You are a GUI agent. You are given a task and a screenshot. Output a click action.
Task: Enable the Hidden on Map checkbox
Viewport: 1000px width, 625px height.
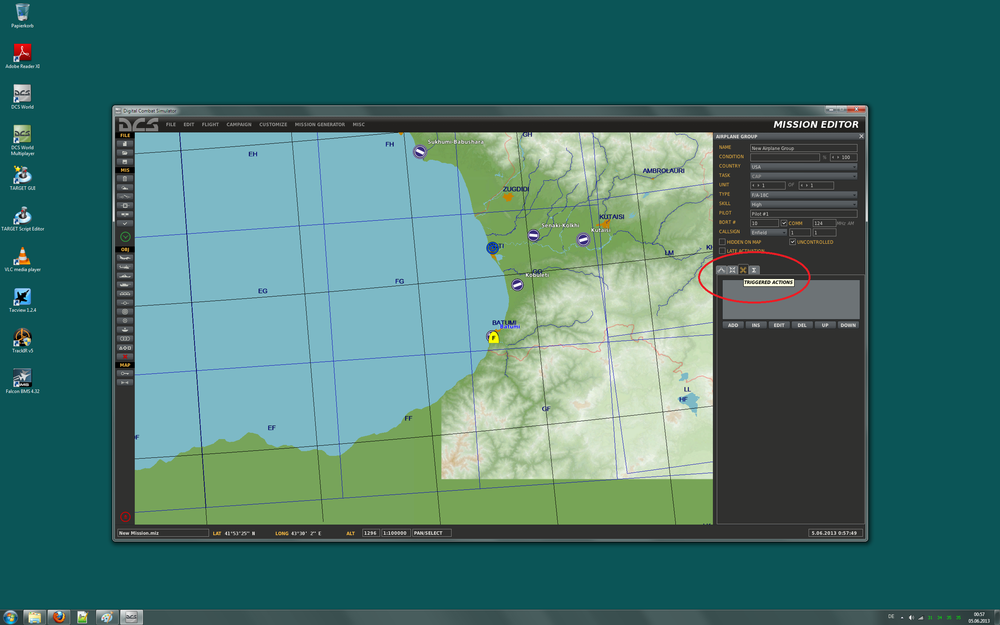[723, 242]
